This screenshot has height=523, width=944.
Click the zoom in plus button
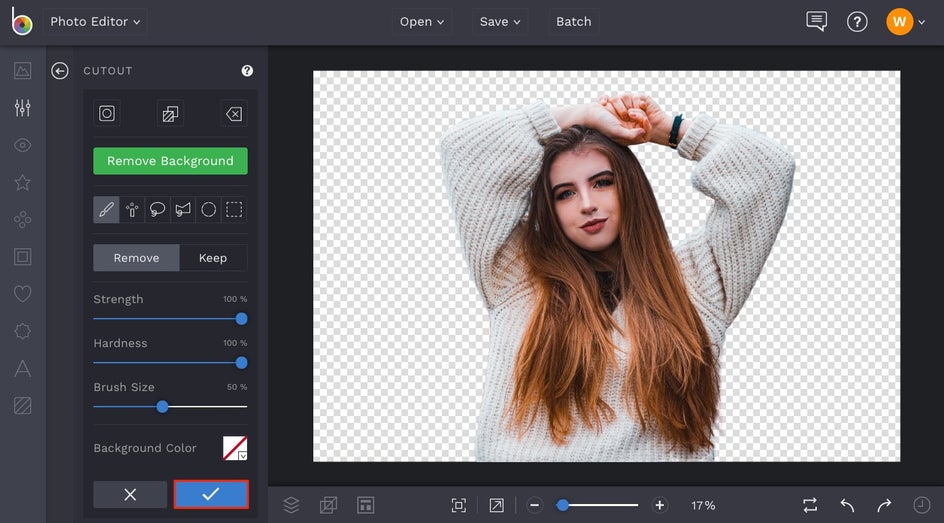tap(659, 506)
